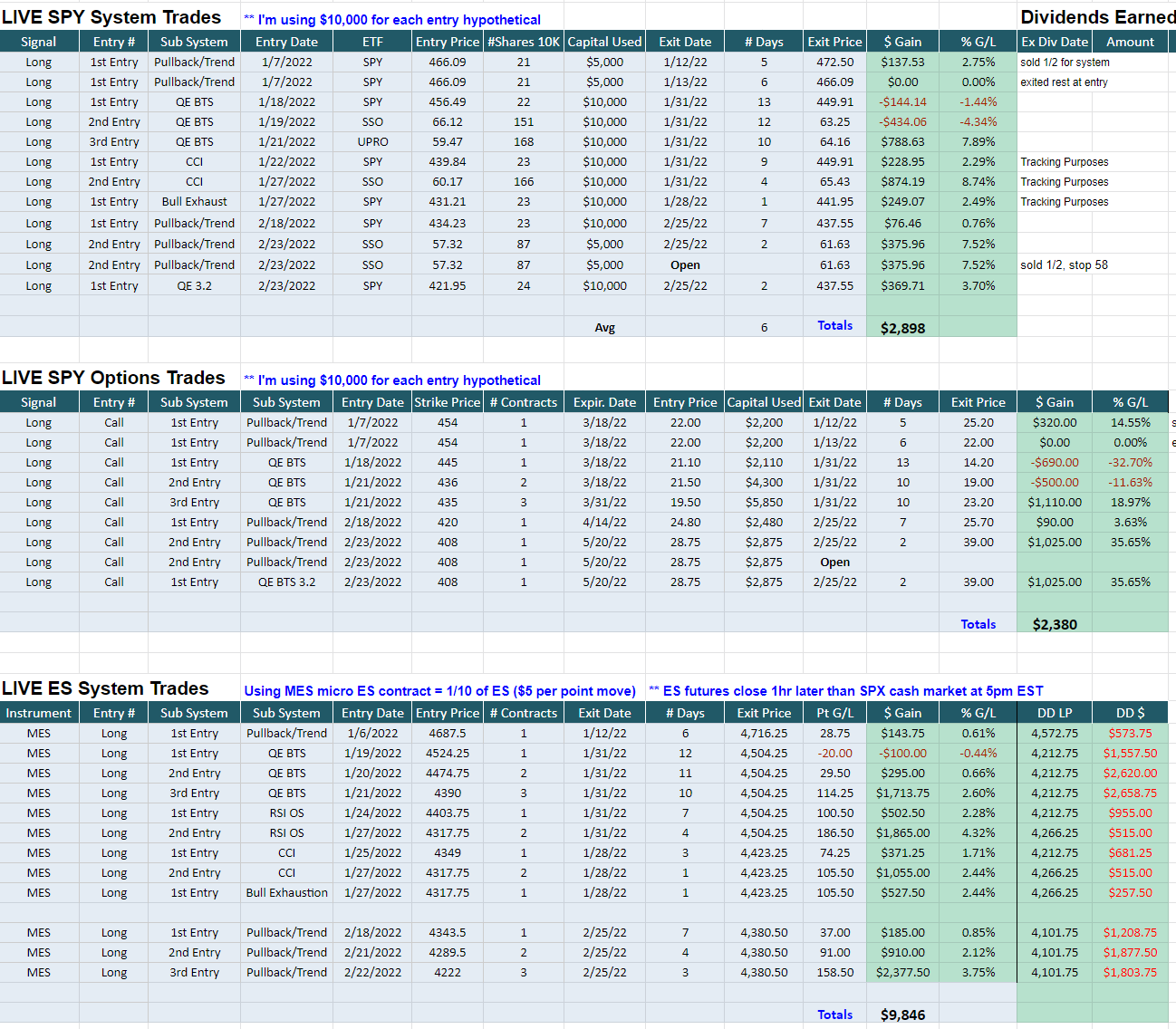
Task: Select the 'Avg' label cell
Action: (x=605, y=328)
